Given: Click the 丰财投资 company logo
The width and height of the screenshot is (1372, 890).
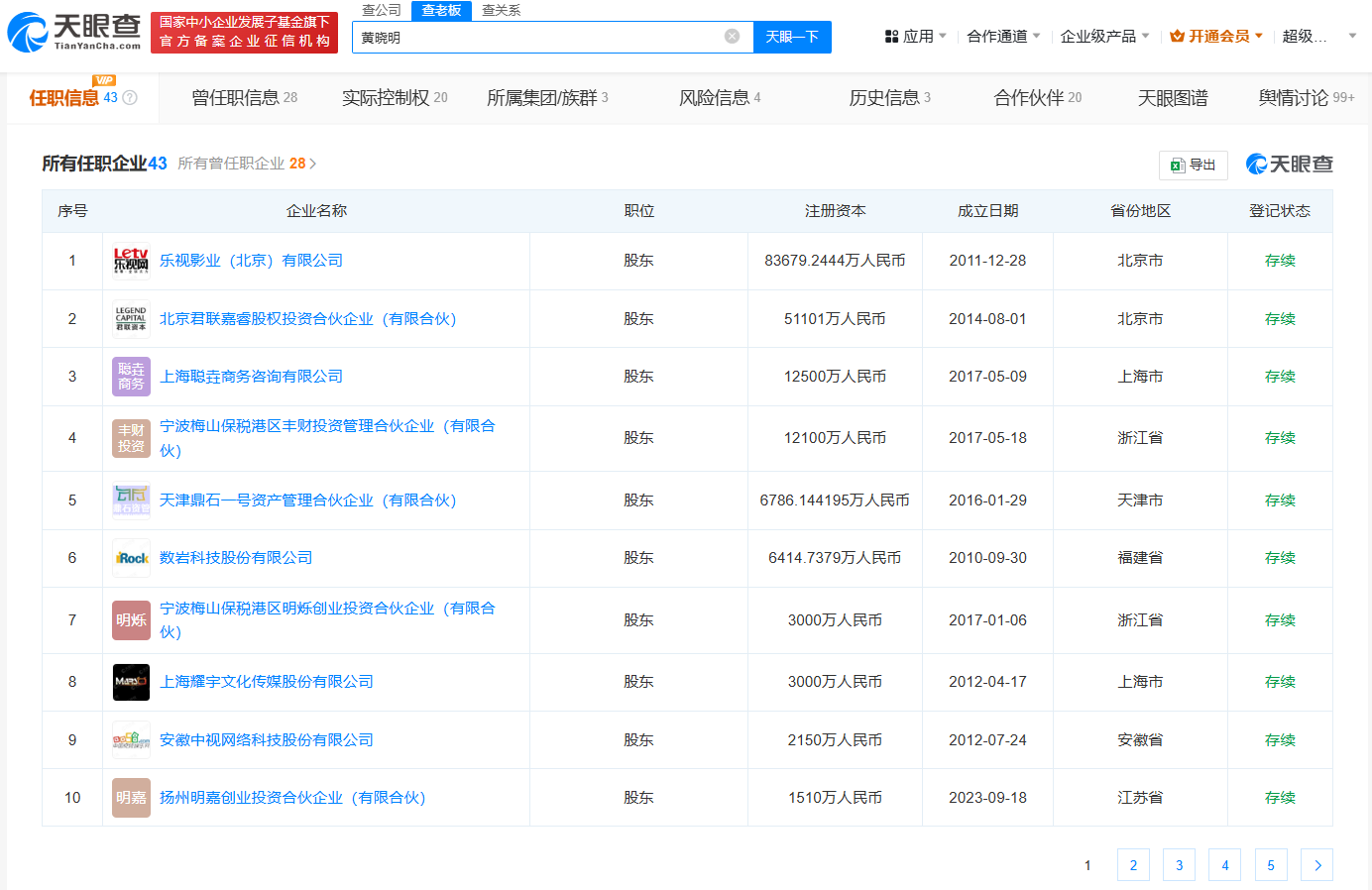Looking at the screenshot, I should coord(130,438).
